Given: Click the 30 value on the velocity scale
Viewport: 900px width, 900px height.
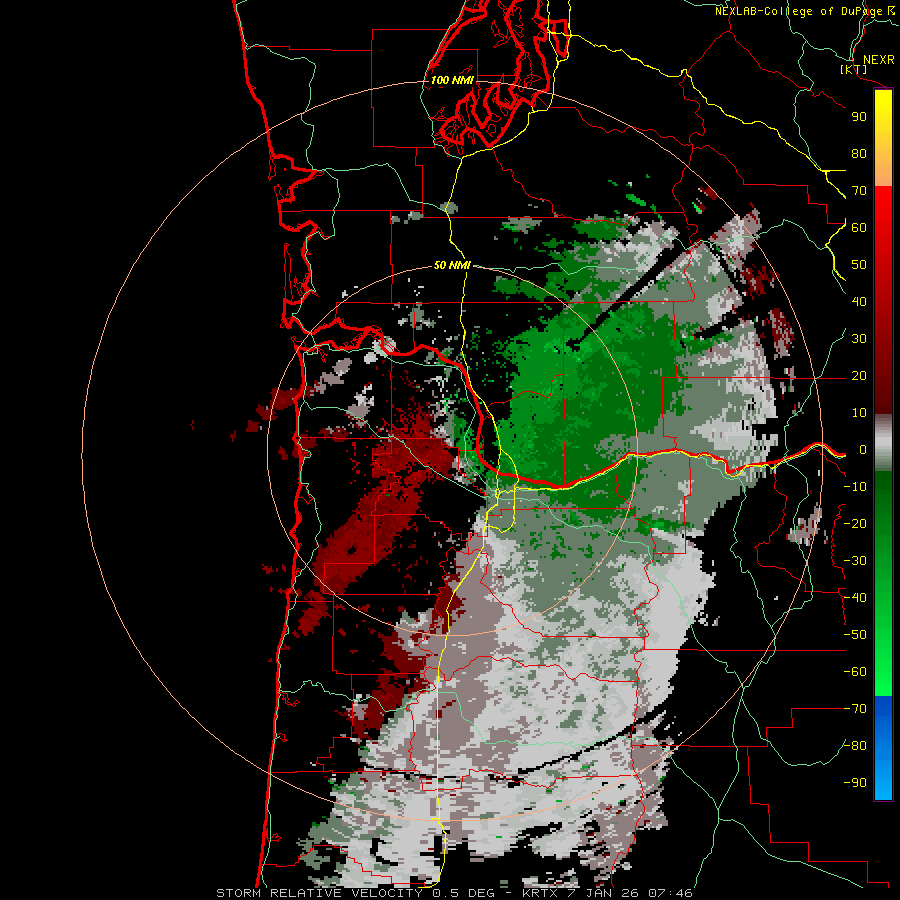Looking at the screenshot, I should (x=859, y=339).
